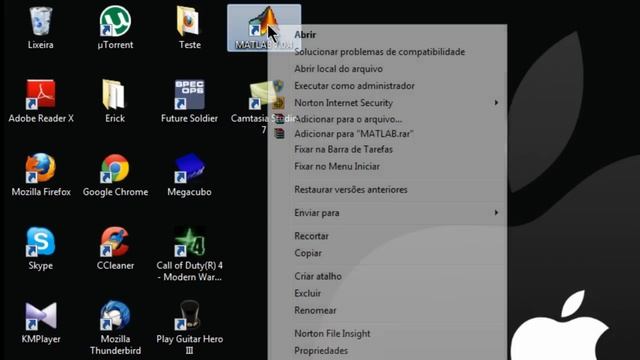Screen dimensions: 640x360
Task: Click the Norton icon beside Norton Internet Security
Action: (x=279, y=103)
